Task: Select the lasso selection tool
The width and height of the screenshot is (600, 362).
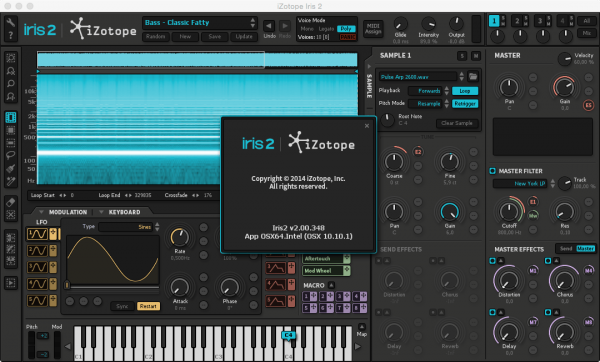Action: click(x=11, y=155)
